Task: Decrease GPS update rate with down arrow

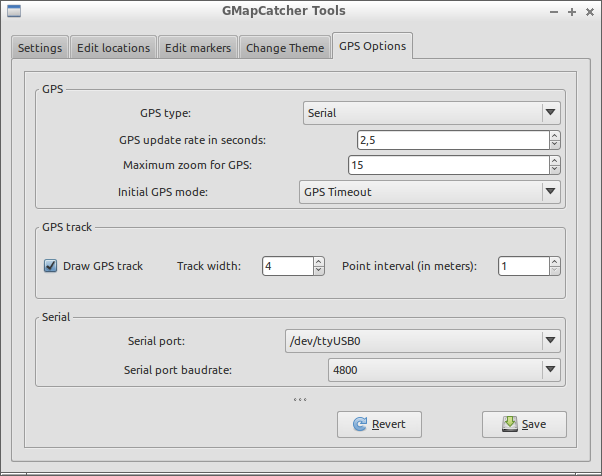Action: pos(555,145)
